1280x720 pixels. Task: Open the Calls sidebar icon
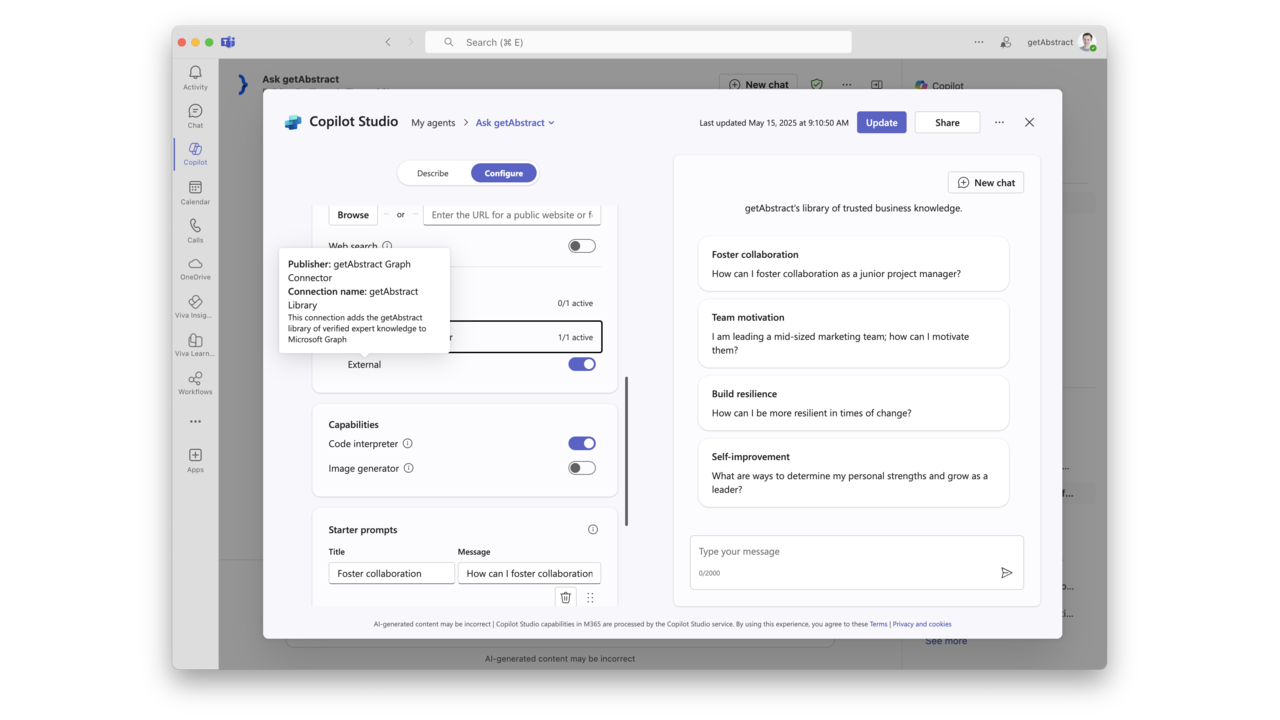pyautogui.click(x=195, y=231)
